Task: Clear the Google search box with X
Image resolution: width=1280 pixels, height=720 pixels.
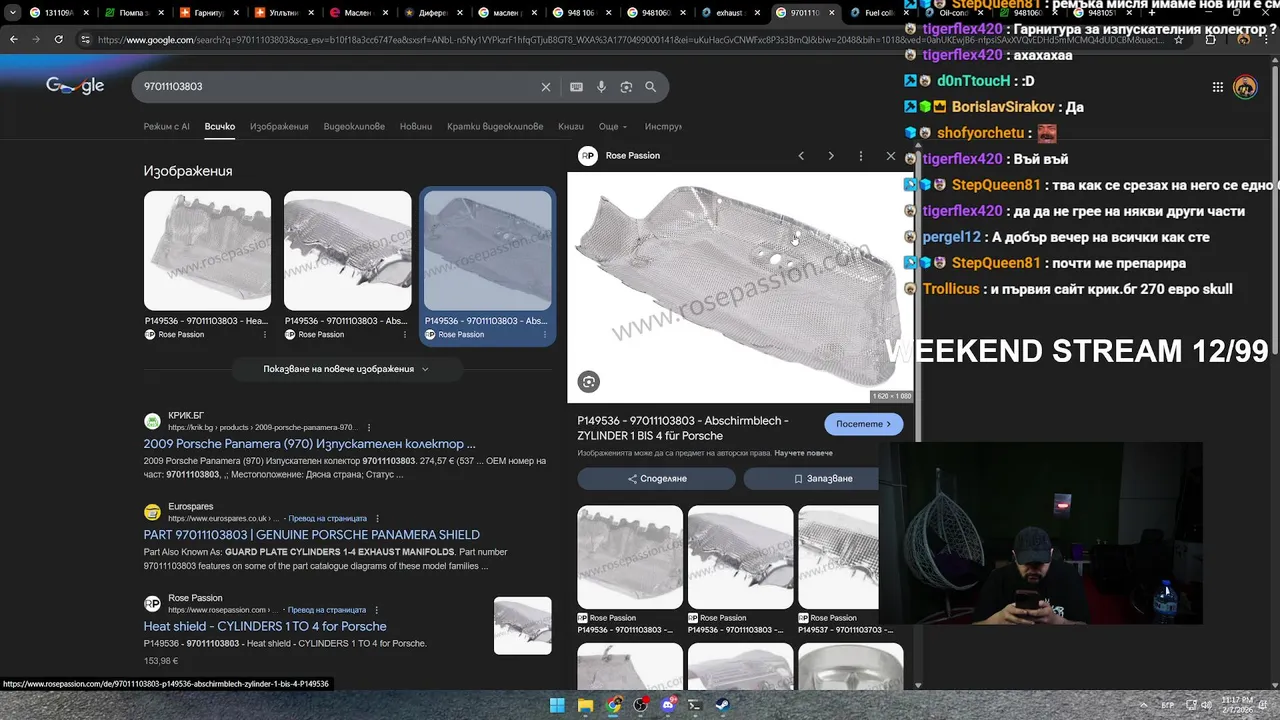Action: (x=546, y=87)
